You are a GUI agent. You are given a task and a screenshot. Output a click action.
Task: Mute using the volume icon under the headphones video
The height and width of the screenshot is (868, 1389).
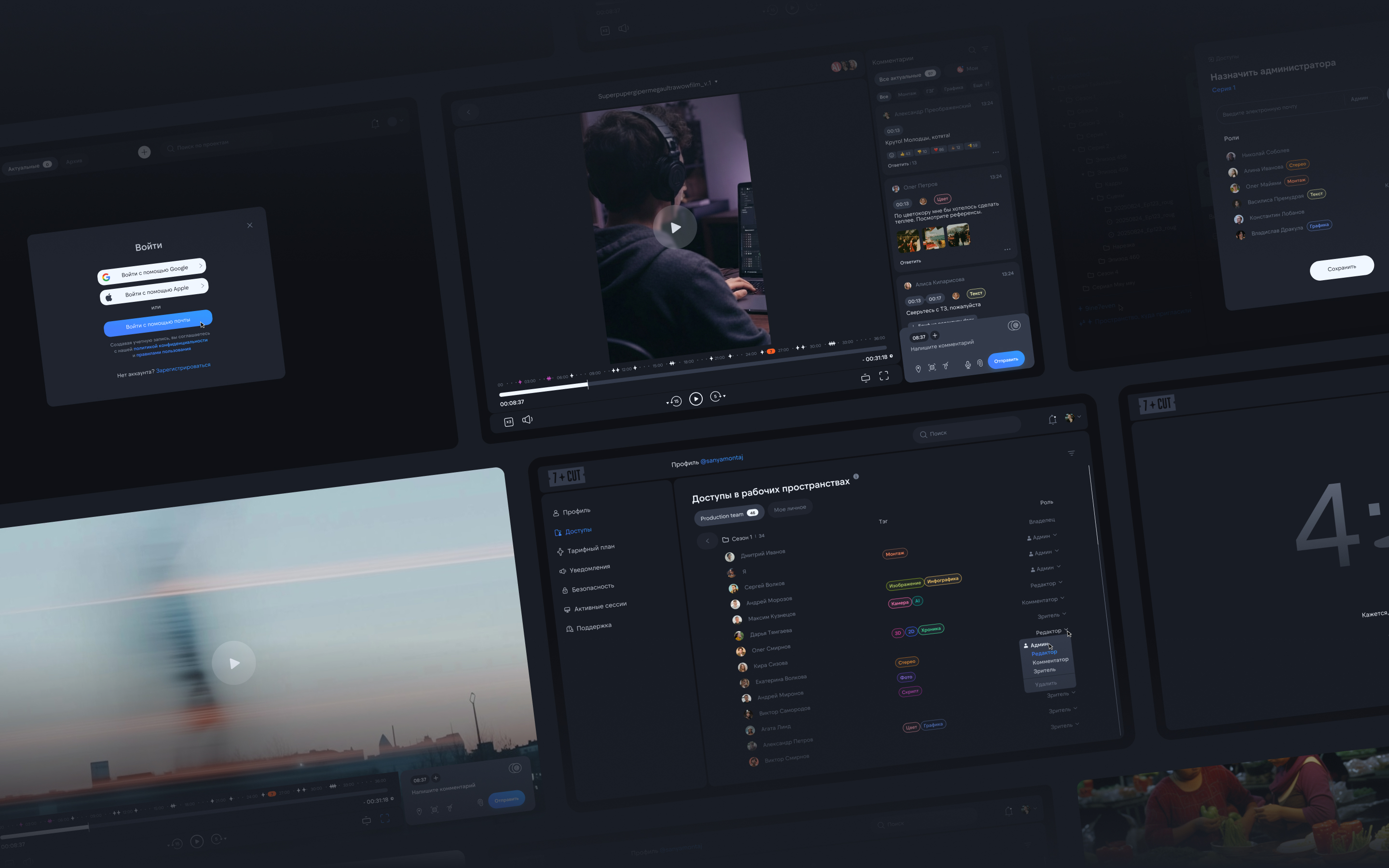click(x=528, y=420)
